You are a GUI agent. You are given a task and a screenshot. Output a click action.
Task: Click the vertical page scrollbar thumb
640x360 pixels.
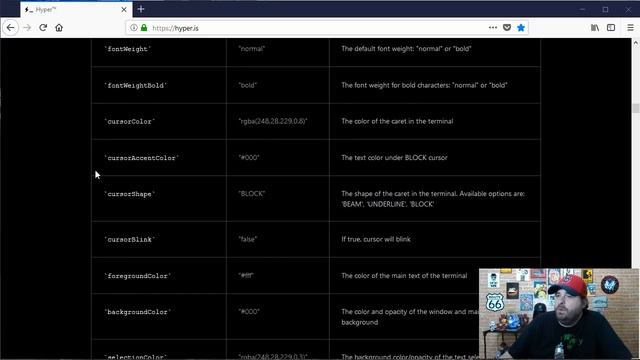tap(636, 108)
